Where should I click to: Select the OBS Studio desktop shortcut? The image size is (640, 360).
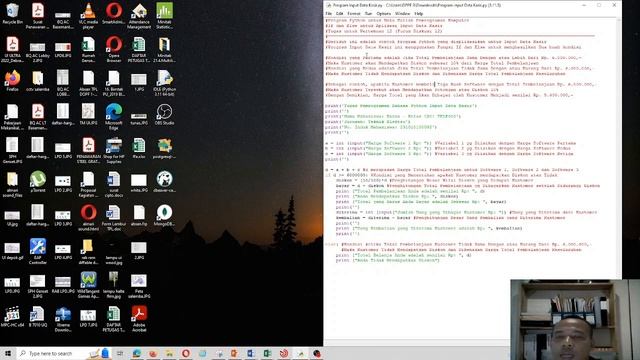[x=164, y=114]
